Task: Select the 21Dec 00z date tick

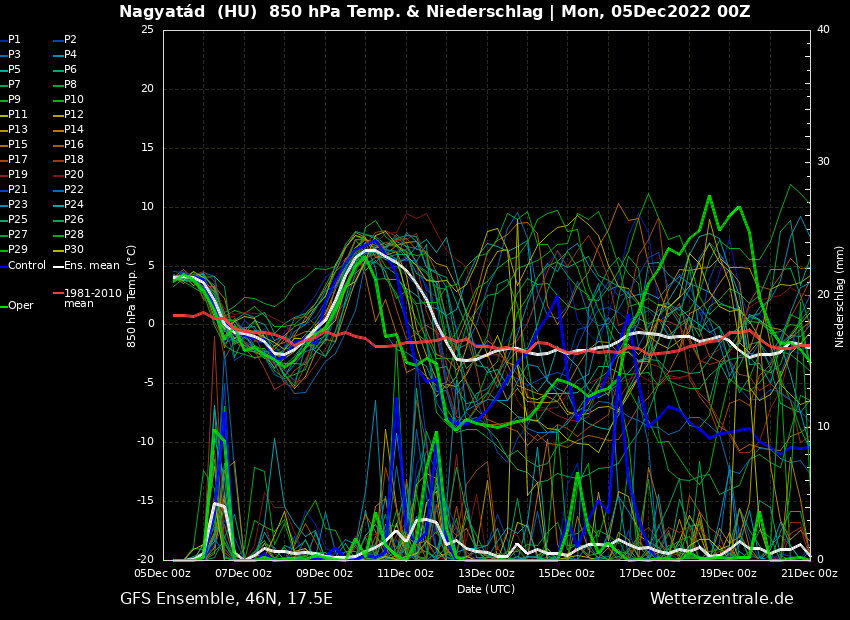Action: point(809,574)
